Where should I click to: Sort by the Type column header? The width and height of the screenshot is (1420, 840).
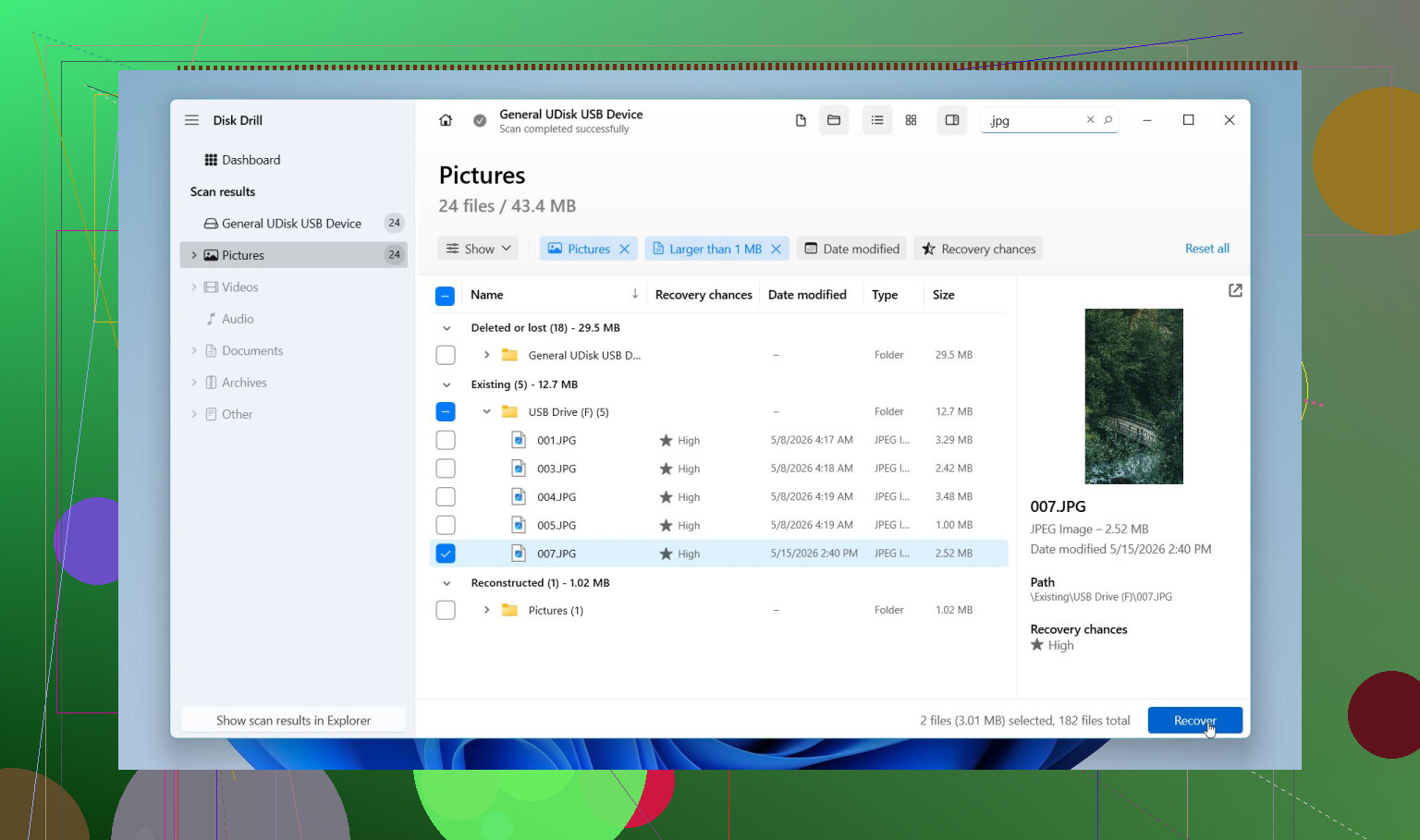tap(885, 295)
